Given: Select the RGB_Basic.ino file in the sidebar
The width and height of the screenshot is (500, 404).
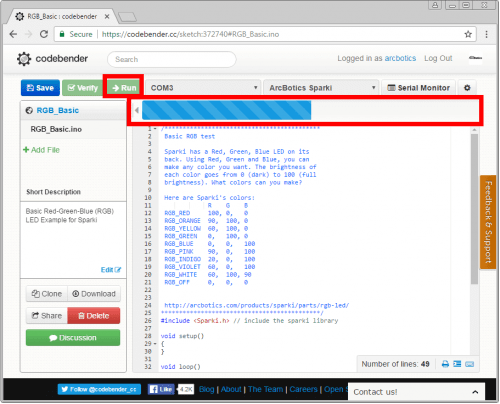Looking at the screenshot, I should 56,129.
